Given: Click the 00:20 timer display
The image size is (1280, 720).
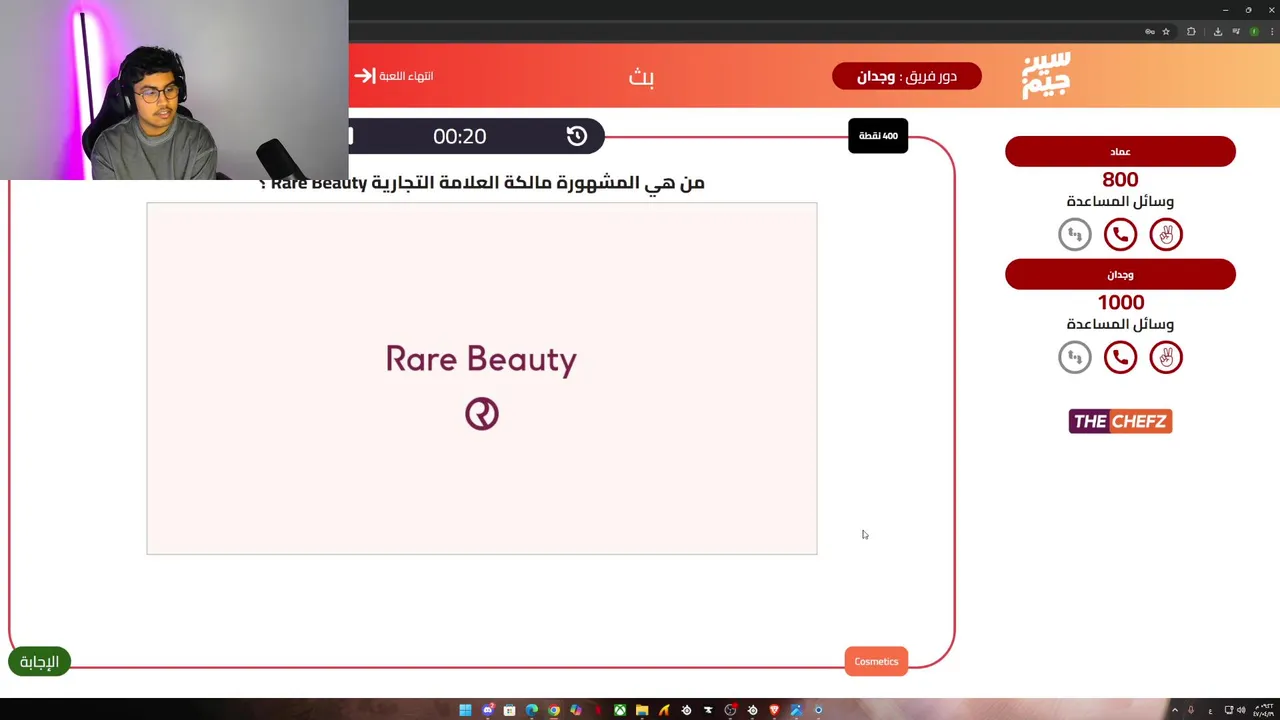Looking at the screenshot, I should click(459, 136).
